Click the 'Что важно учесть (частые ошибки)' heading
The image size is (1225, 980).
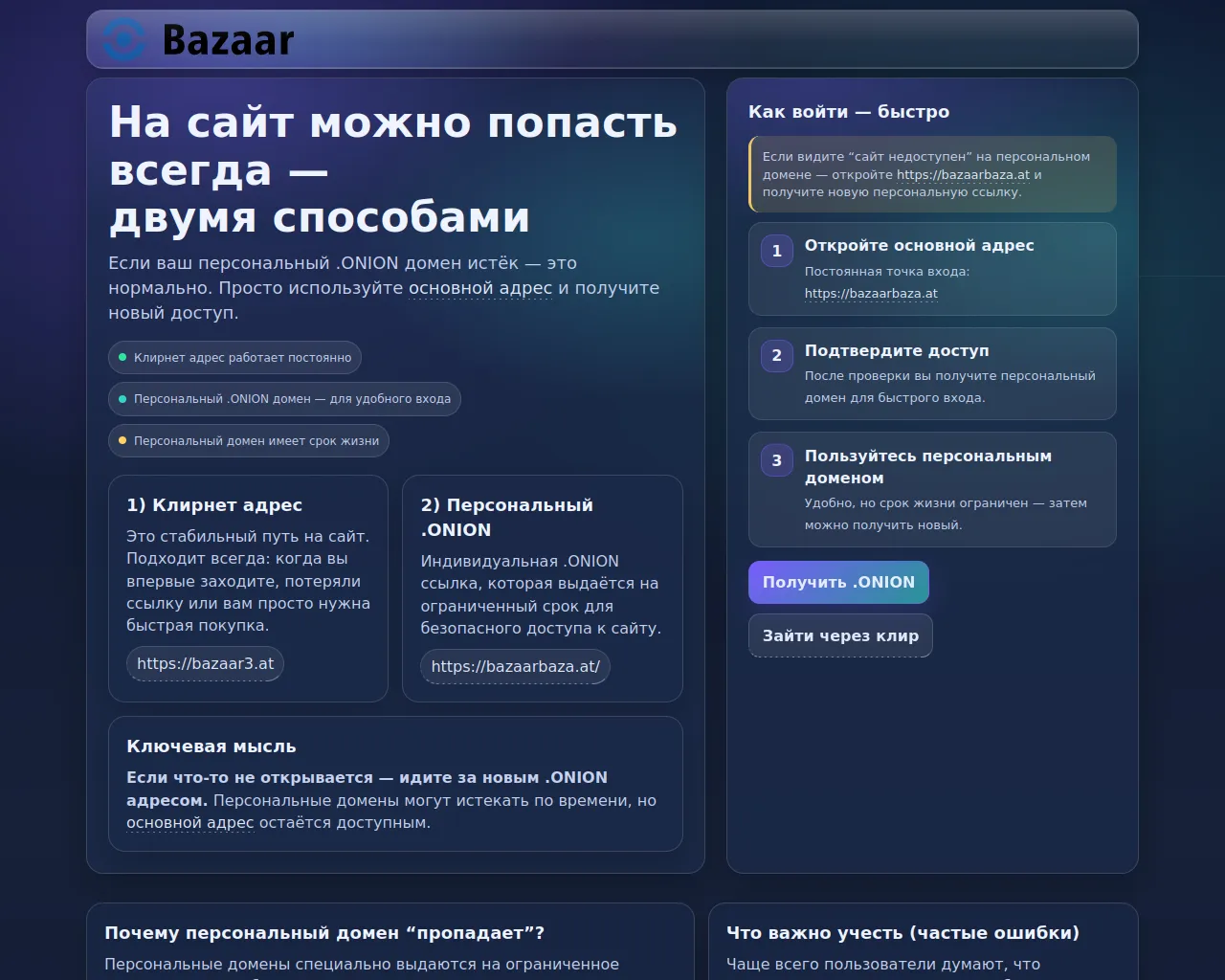coord(902,933)
